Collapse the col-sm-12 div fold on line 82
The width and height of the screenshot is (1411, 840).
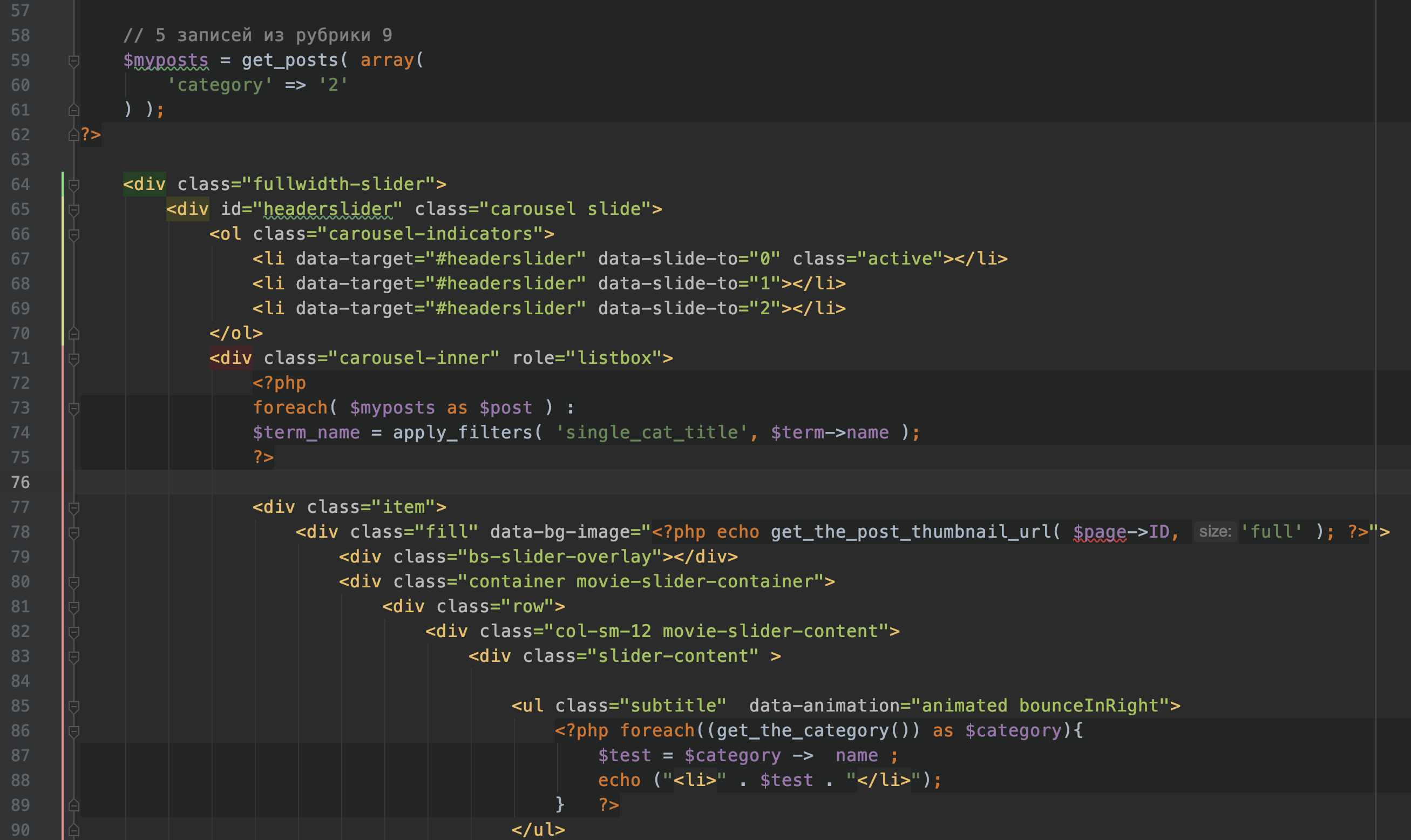pos(73,632)
